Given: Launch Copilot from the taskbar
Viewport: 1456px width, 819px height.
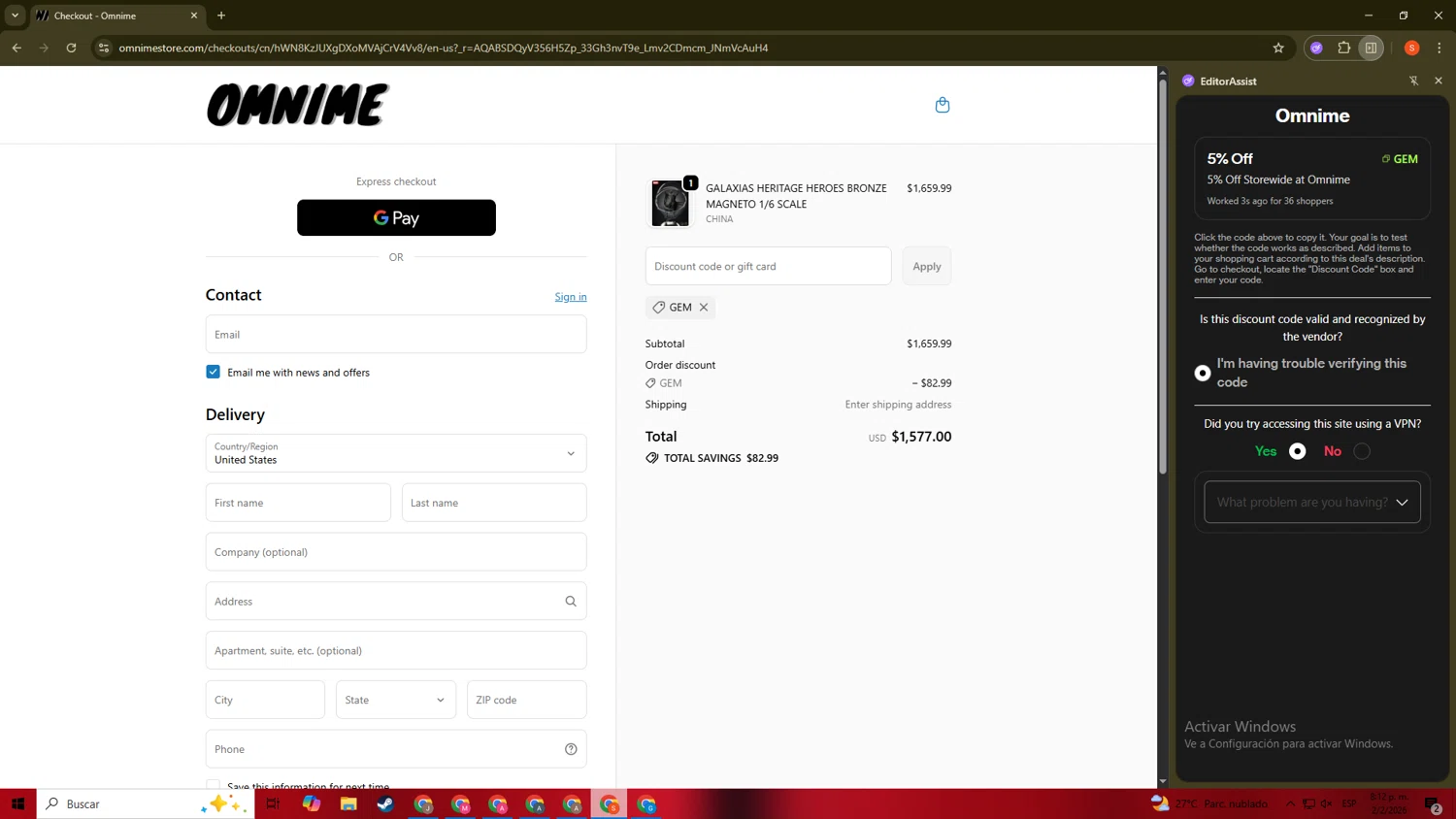Looking at the screenshot, I should point(311,803).
